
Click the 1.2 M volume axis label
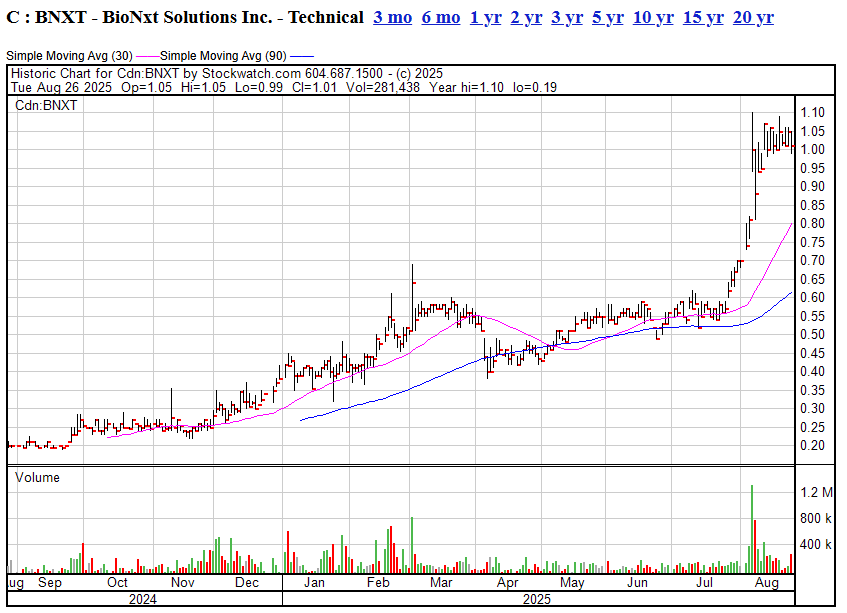point(816,492)
